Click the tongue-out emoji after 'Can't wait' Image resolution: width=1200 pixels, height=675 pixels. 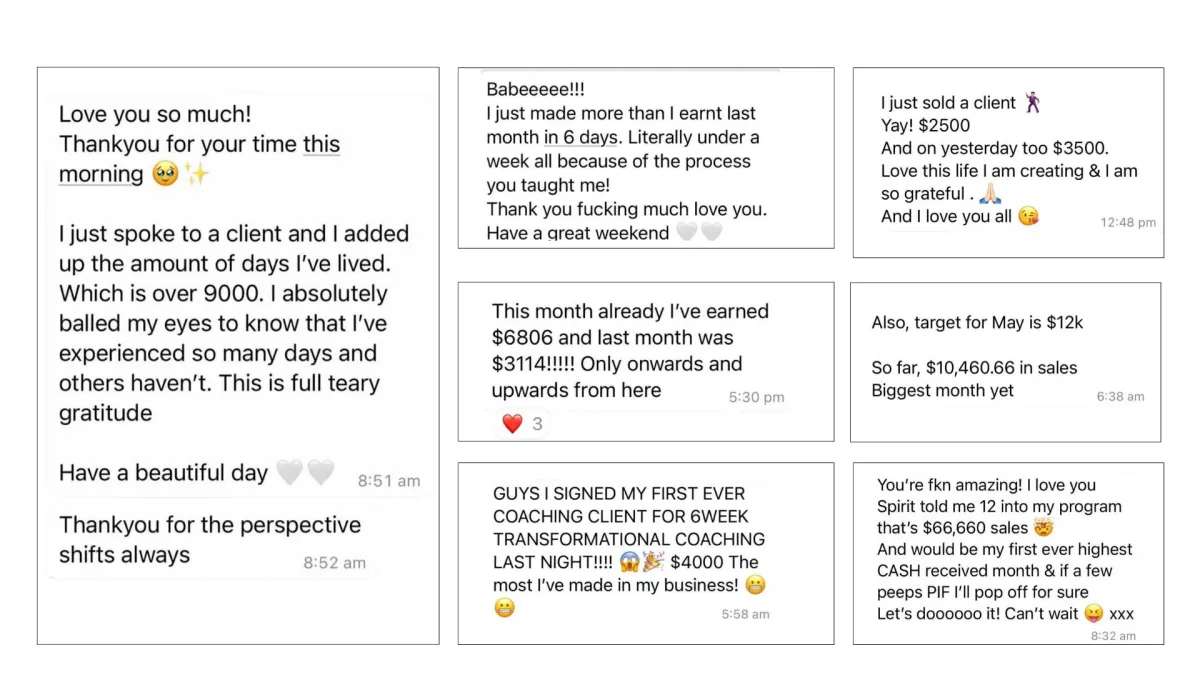(1093, 614)
